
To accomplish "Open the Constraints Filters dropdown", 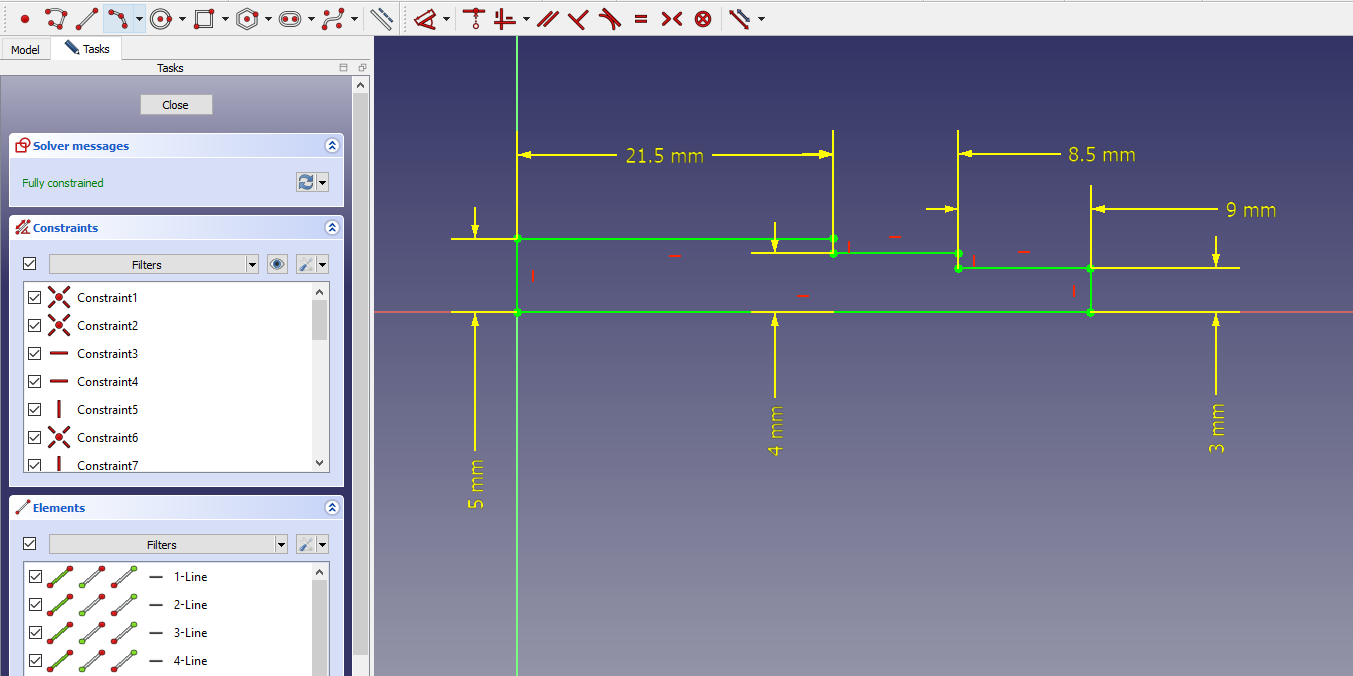I will pyautogui.click(x=253, y=264).
